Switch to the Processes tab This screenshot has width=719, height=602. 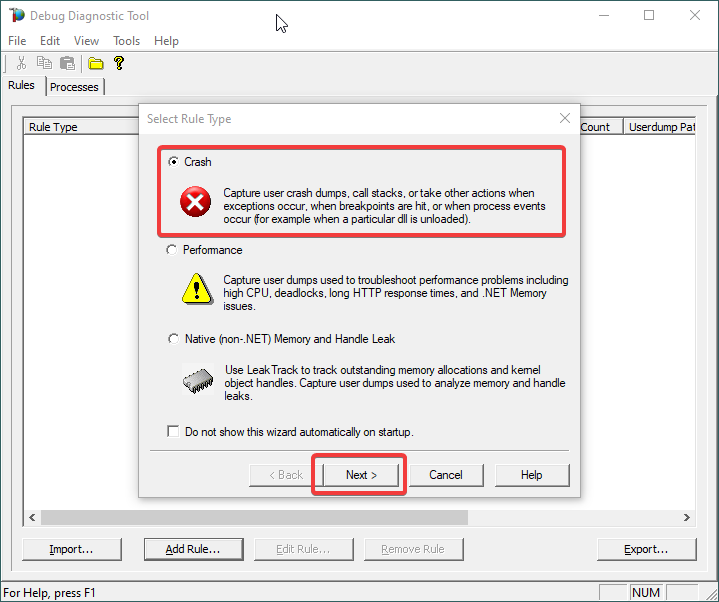pos(74,87)
